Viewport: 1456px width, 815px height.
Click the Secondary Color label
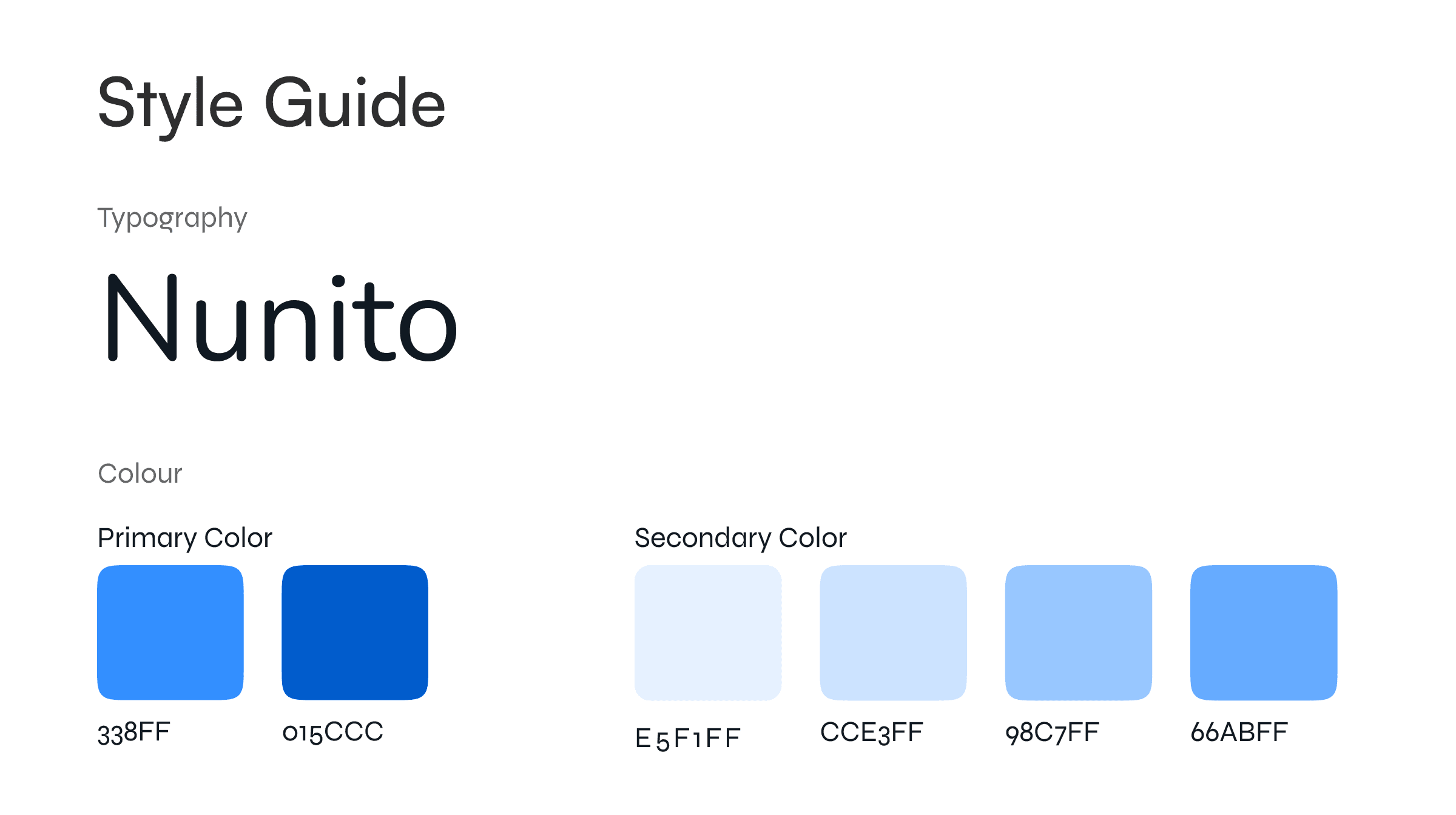(740, 538)
